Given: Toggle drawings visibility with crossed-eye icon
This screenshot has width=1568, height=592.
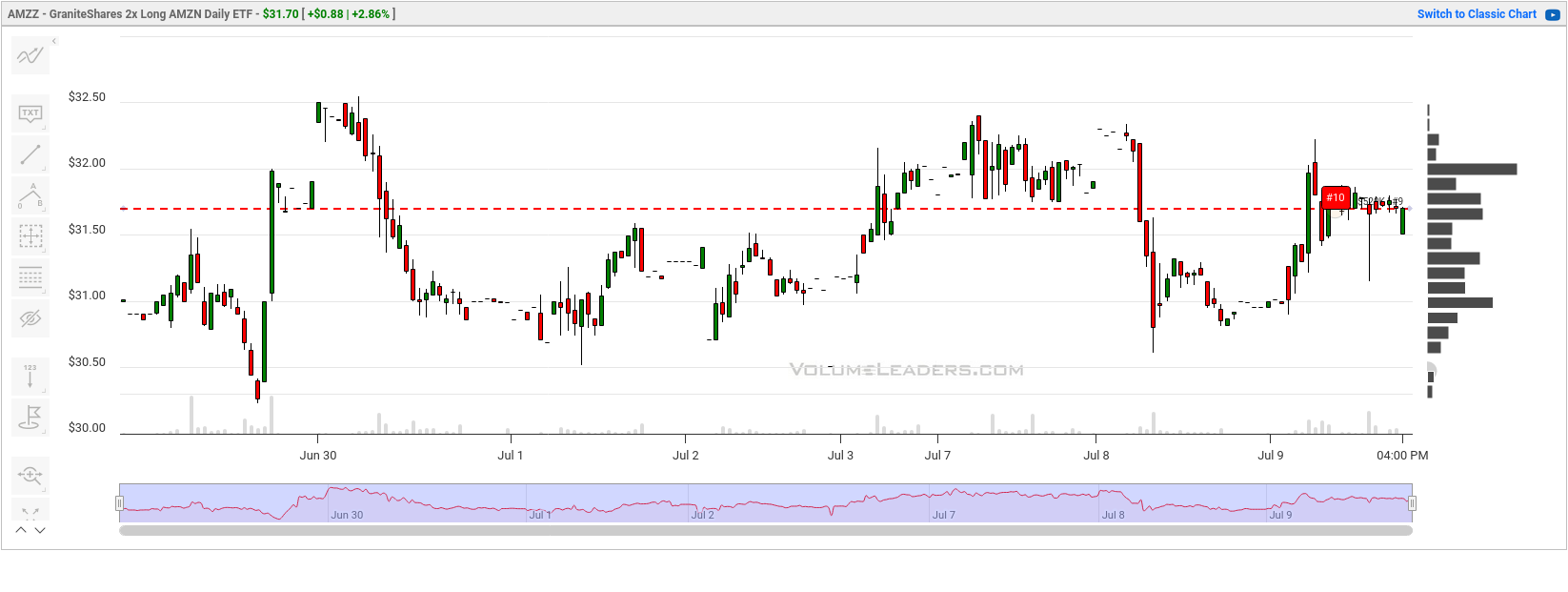Looking at the screenshot, I should click(30, 318).
